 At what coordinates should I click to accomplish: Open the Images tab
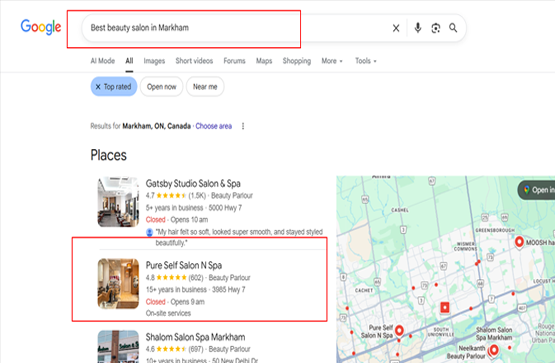pyautogui.click(x=154, y=61)
